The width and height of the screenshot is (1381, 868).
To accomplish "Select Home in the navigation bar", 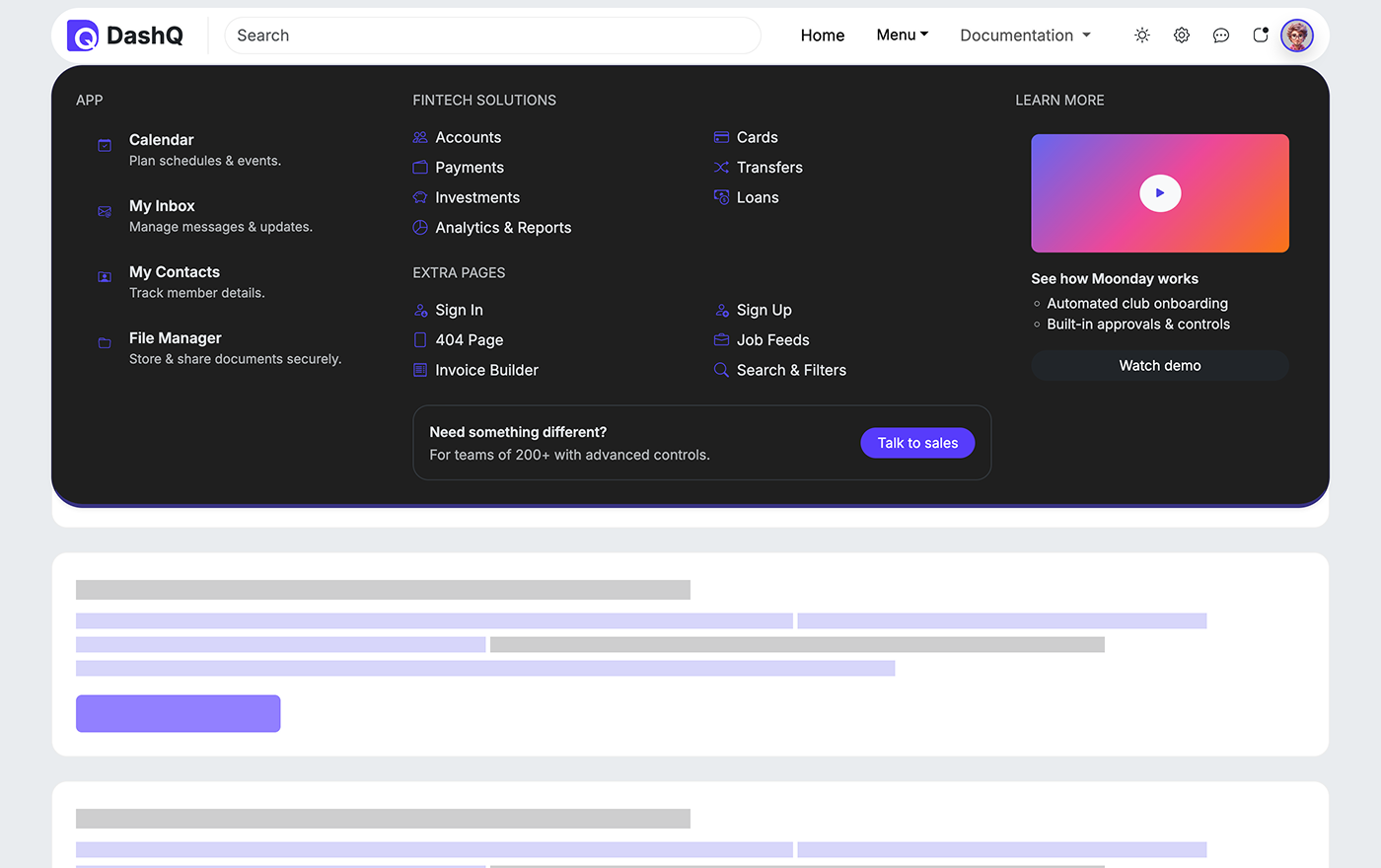I will click(822, 35).
